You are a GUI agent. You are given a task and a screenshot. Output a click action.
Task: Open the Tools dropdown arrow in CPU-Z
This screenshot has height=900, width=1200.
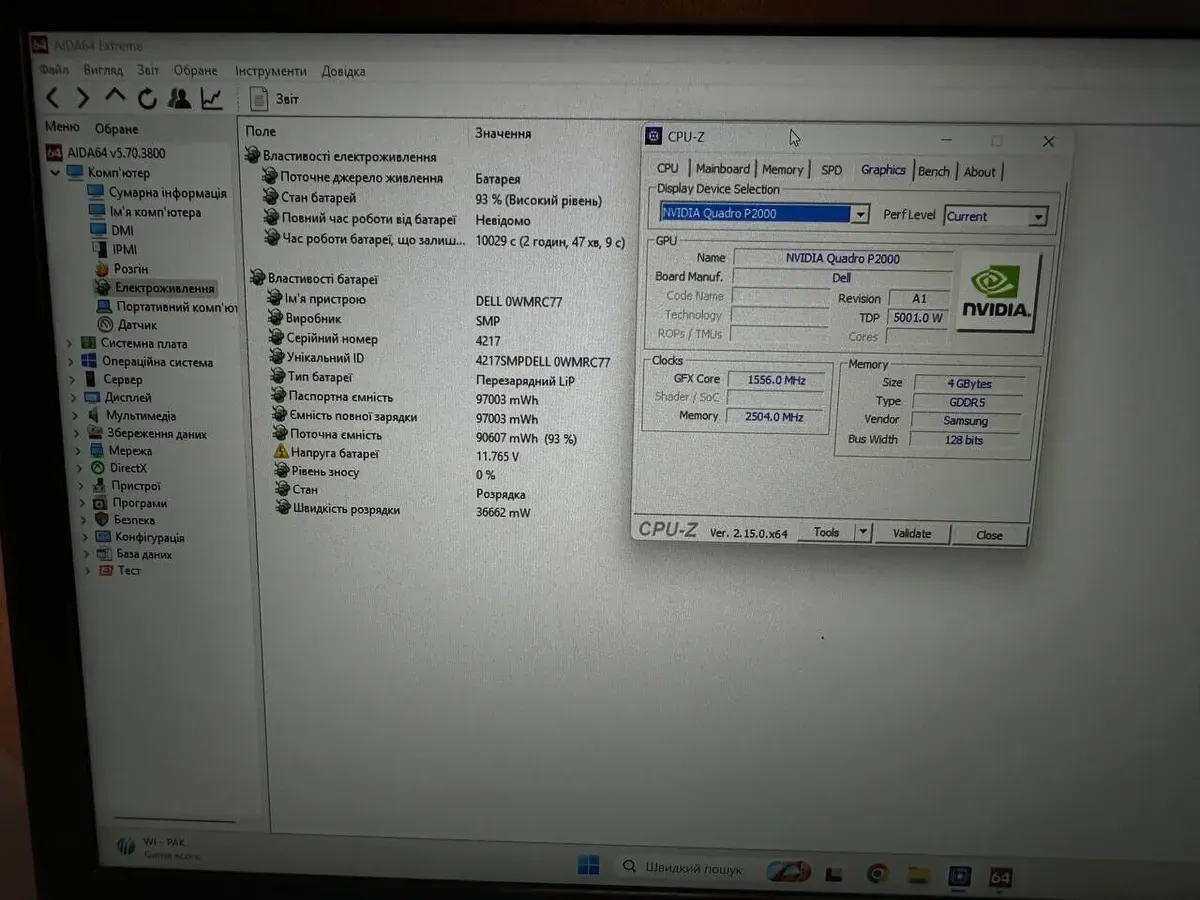coord(864,533)
